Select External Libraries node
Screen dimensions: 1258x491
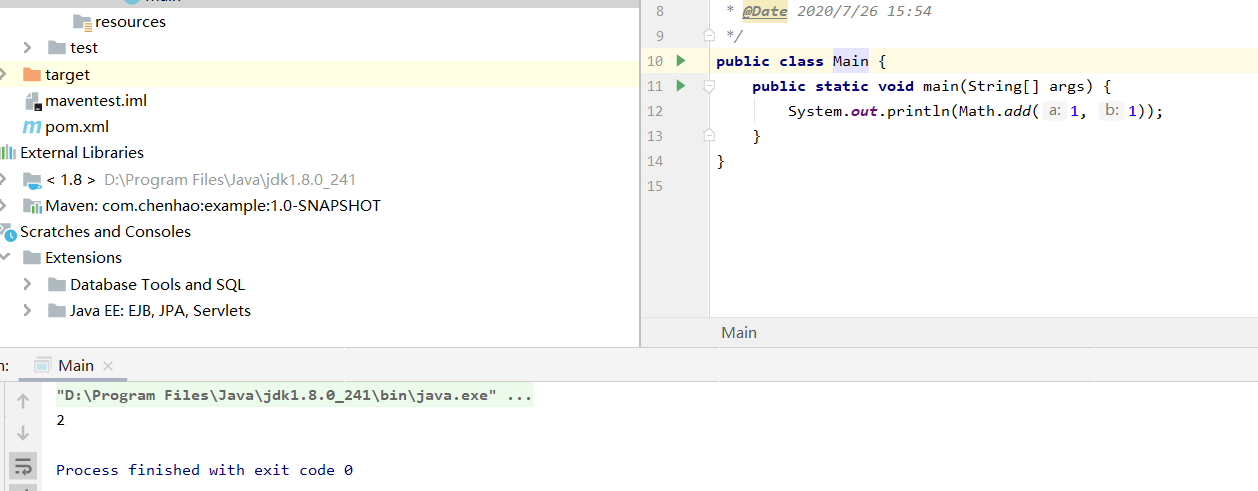82,153
